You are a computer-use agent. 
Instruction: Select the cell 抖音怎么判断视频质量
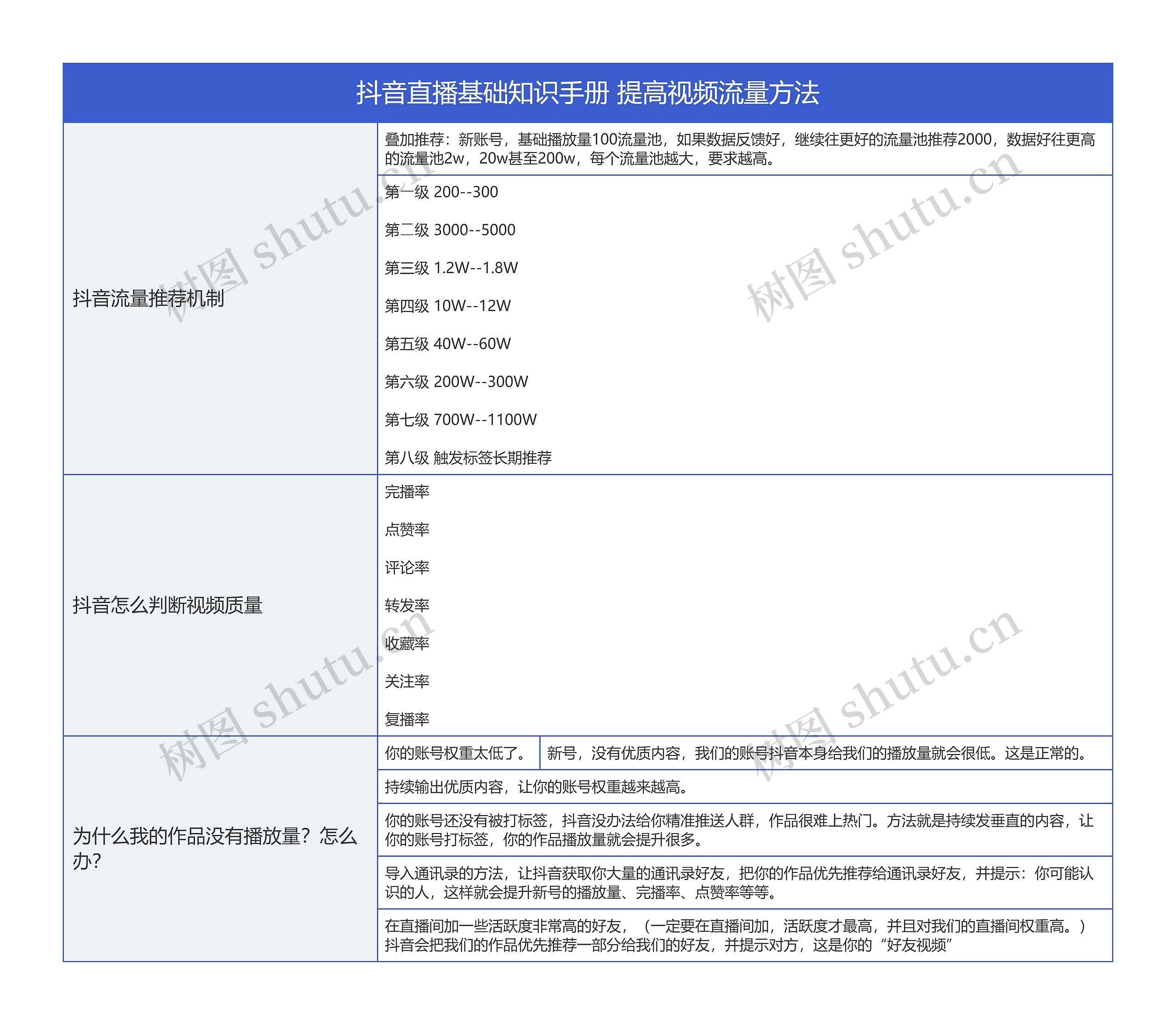(x=220, y=605)
